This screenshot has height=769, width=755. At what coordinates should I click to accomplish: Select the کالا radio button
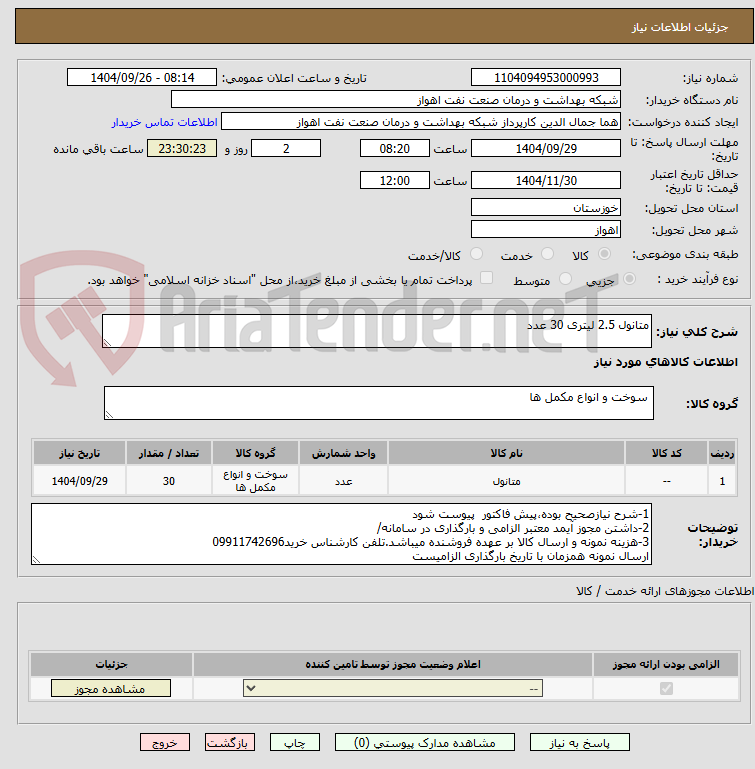604,254
